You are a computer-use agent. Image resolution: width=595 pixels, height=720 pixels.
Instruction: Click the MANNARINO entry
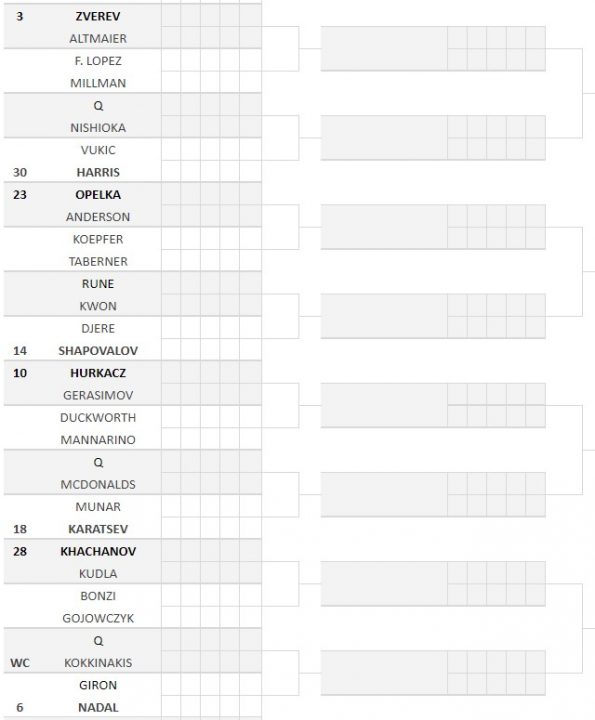(x=98, y=440)
